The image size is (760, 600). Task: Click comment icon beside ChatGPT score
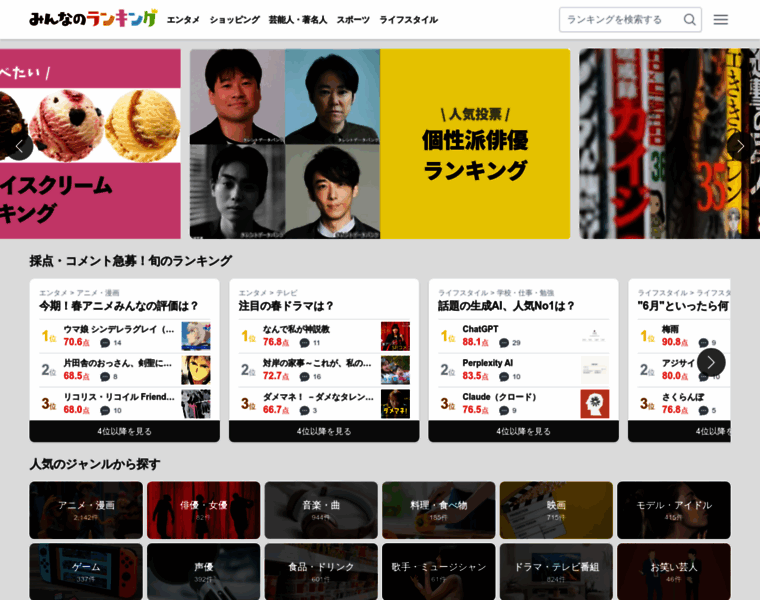tap(504, 343)
